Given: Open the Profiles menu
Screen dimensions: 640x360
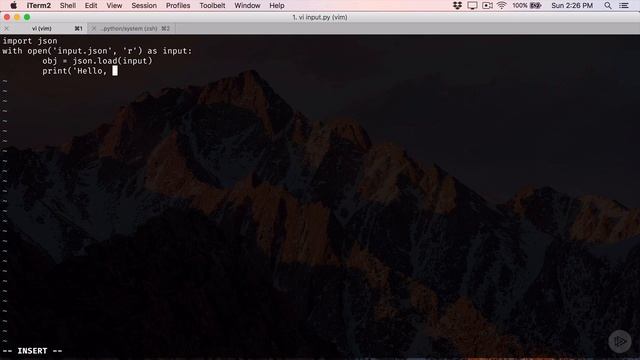Looking at the screenshot, I should [x=178, y=5].
